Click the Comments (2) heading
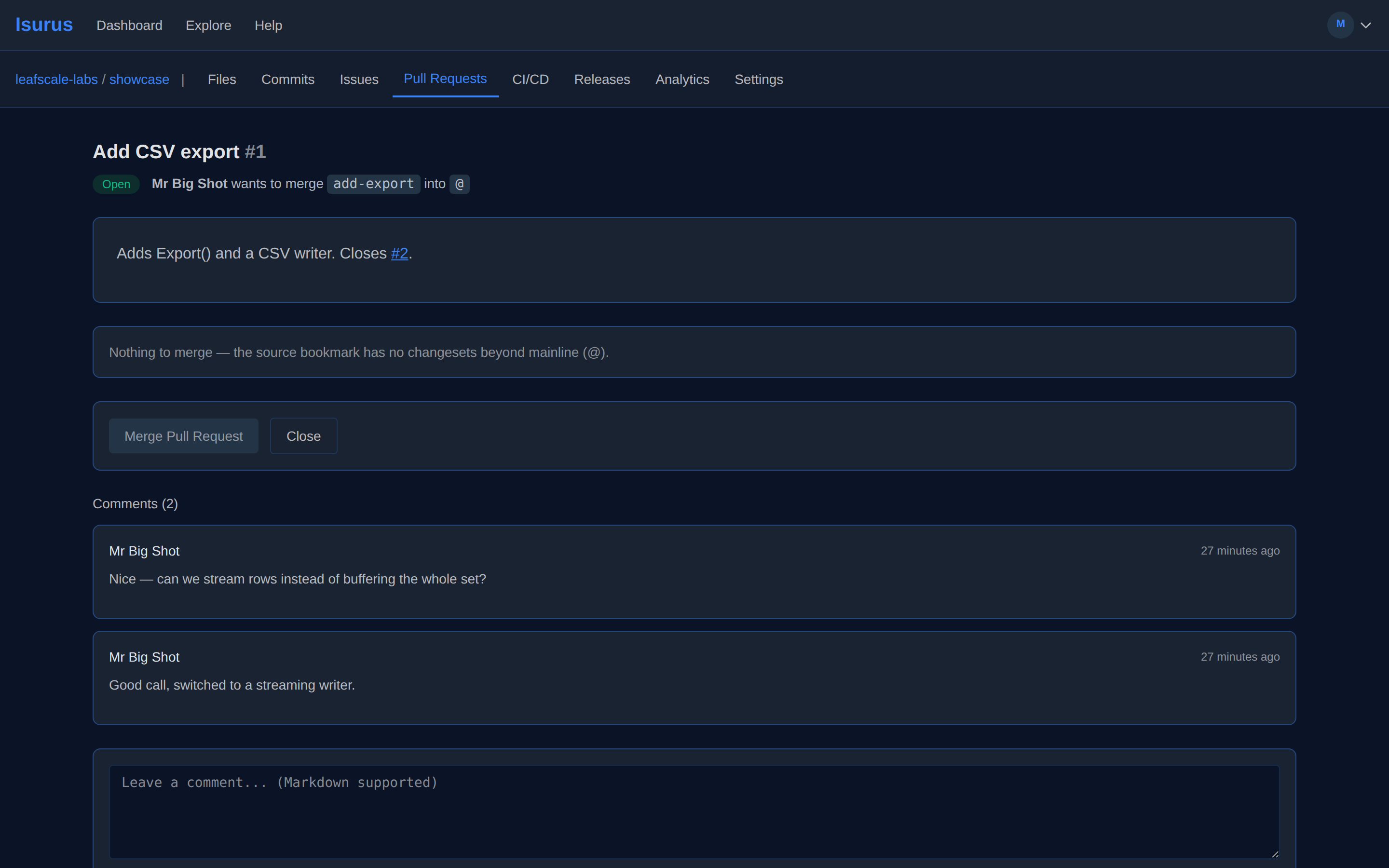 (x=136, y=503)
